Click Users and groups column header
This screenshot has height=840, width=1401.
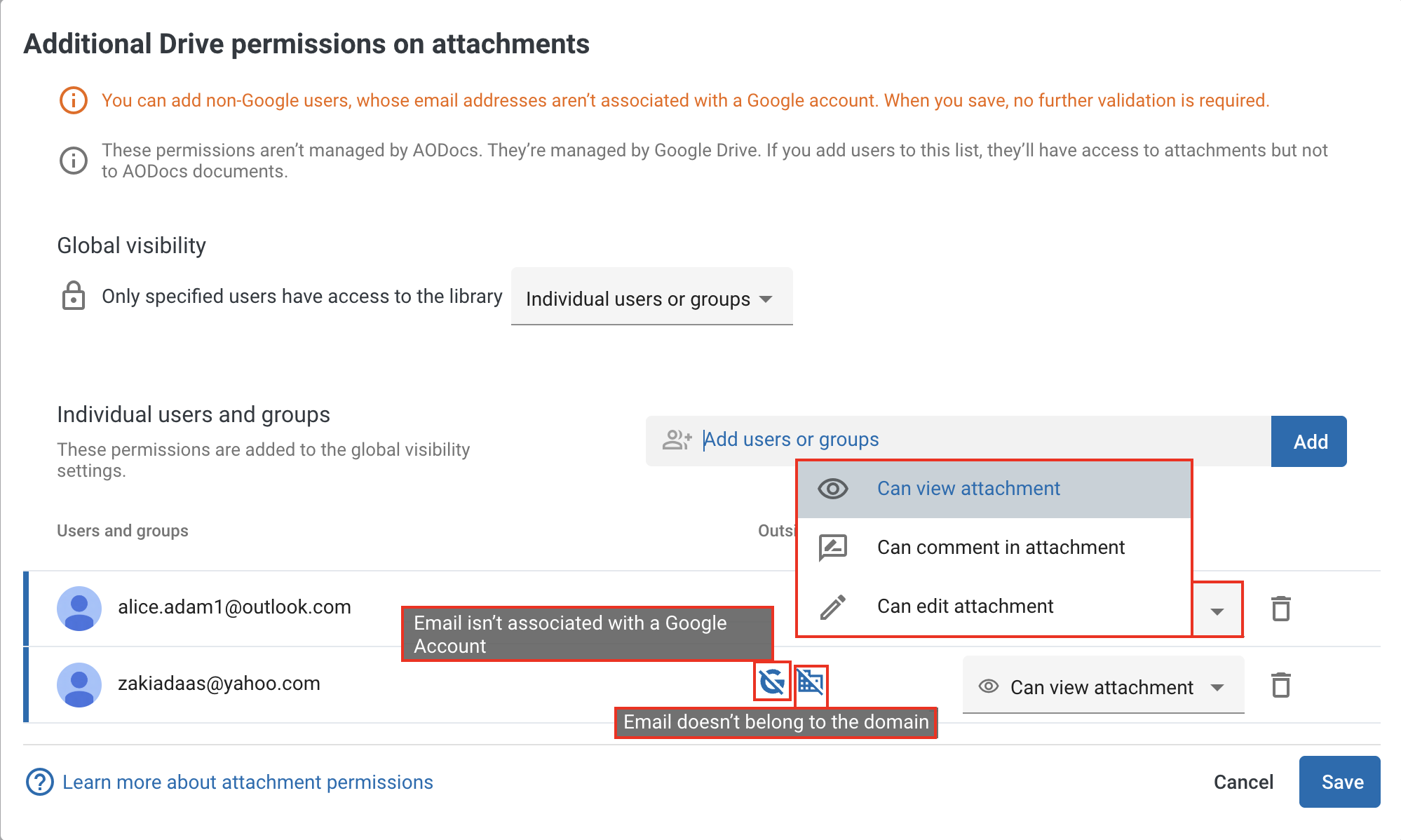pos(123,531)
